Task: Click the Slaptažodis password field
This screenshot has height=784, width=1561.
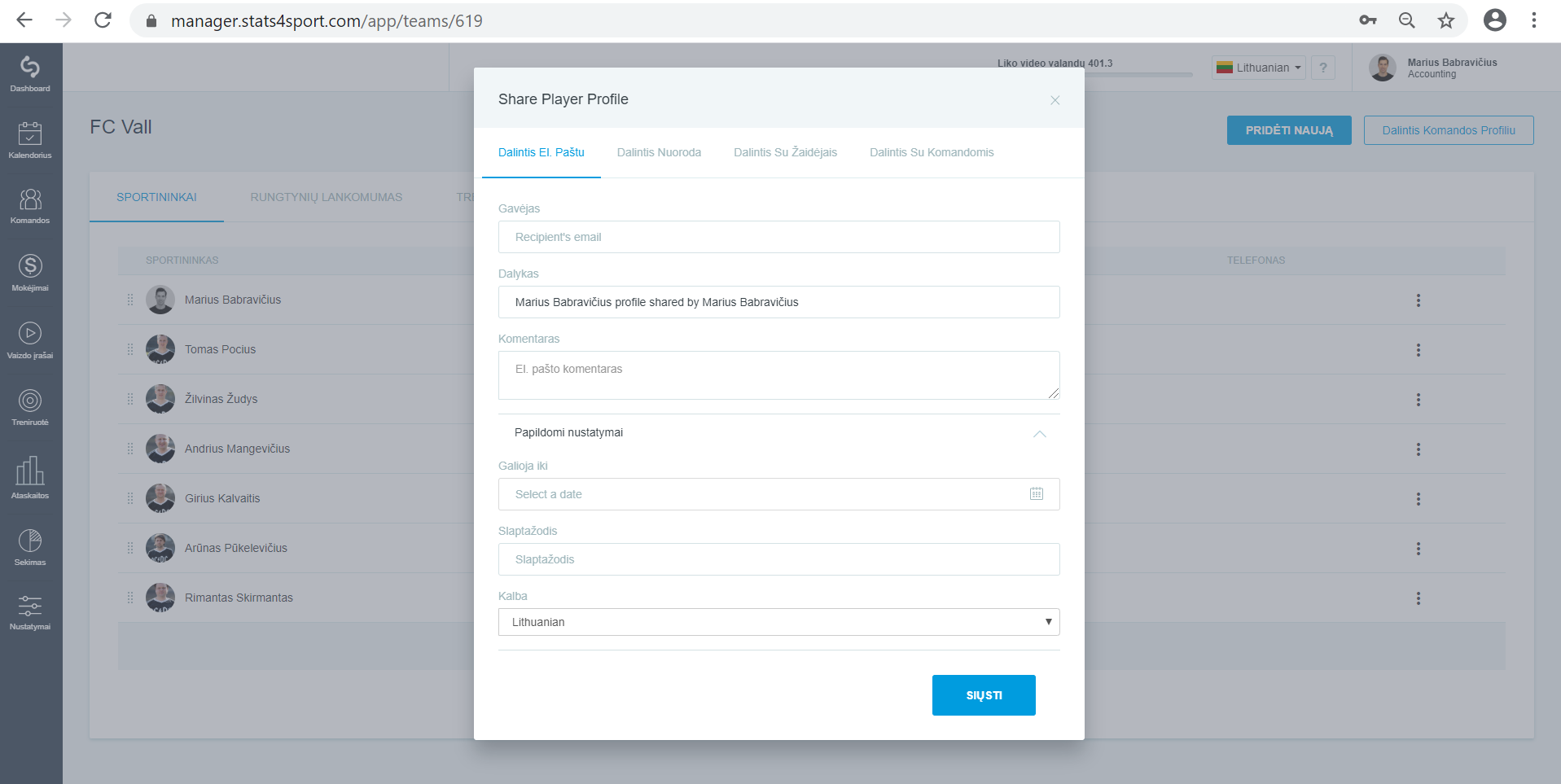Action: pyautogui.click(x=779, y=559)
